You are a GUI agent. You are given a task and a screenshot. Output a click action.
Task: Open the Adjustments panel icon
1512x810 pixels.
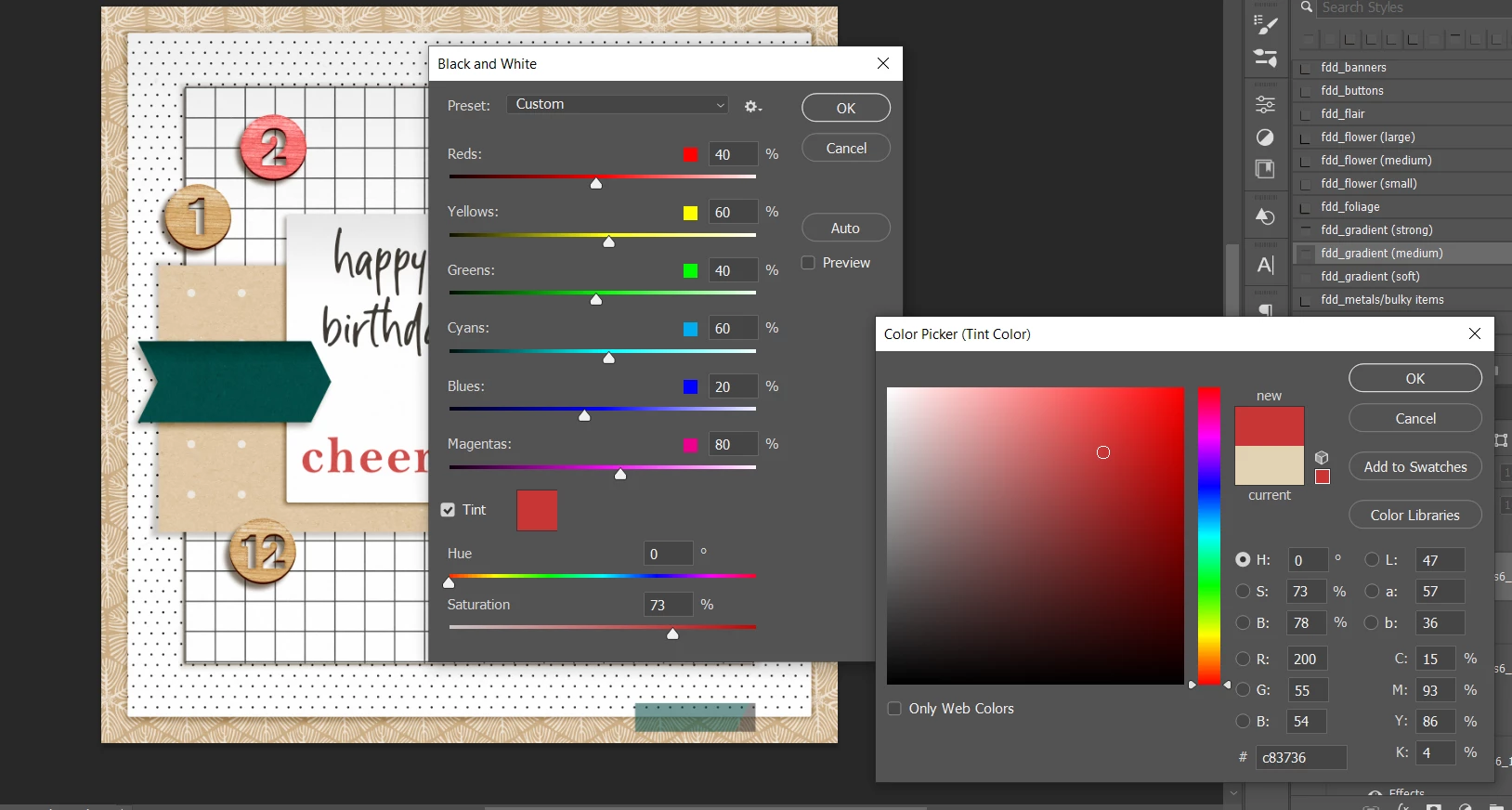(x=1265, y=137)
